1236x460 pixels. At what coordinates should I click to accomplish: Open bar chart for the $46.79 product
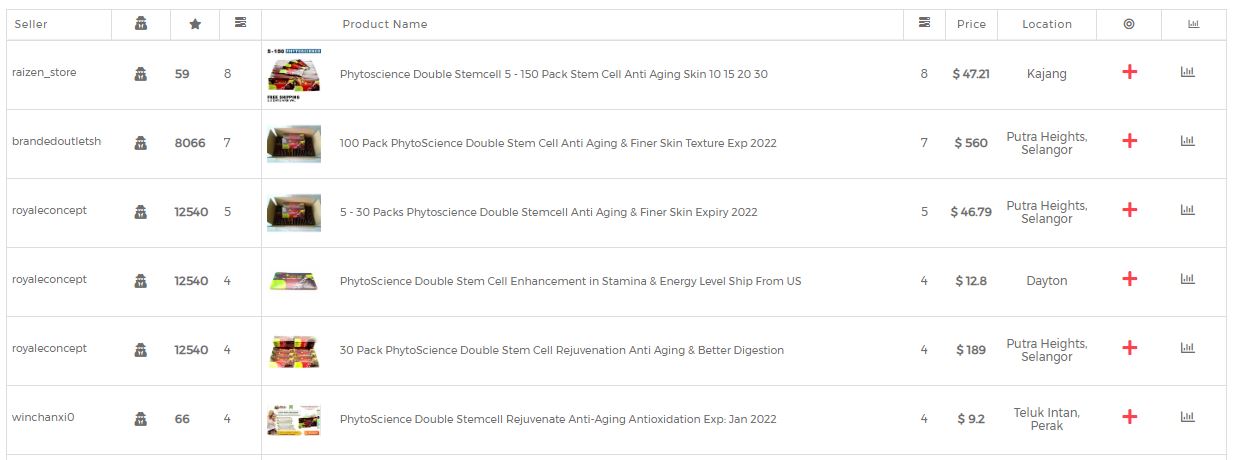[1187, 210]
